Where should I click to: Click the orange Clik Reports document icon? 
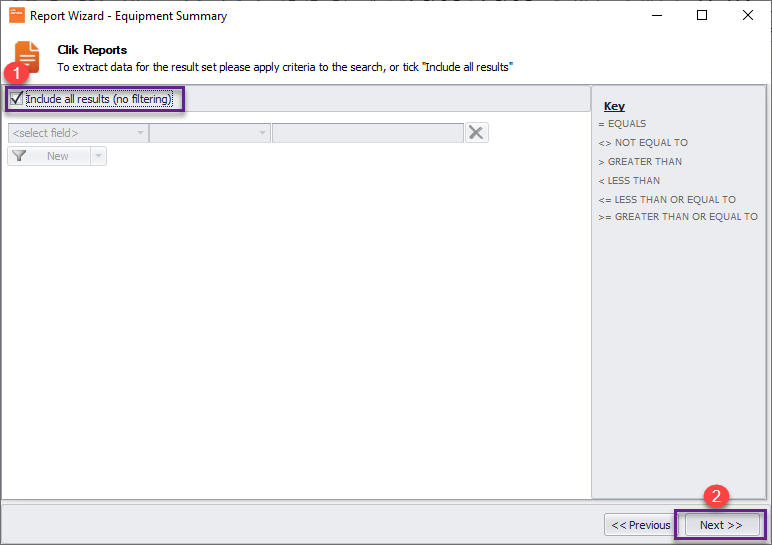(x=28, y=58)
